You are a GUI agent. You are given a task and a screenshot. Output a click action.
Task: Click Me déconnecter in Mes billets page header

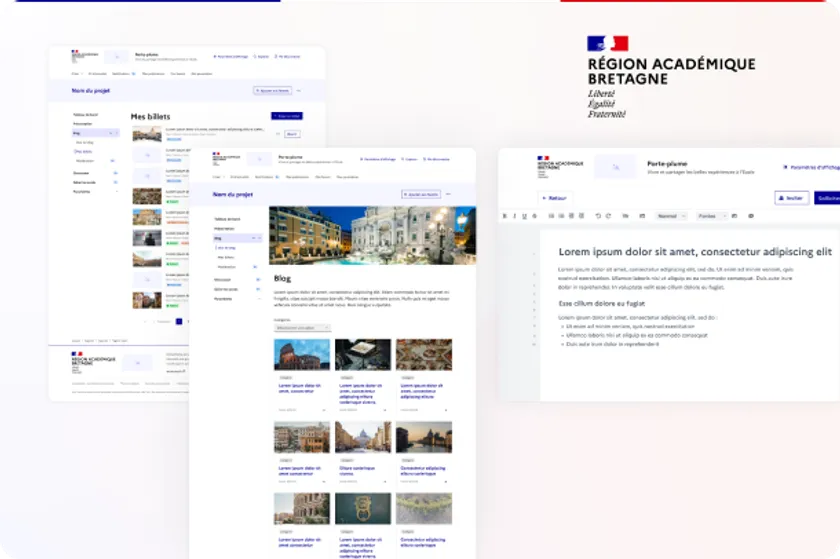click(x=287, y=56)
